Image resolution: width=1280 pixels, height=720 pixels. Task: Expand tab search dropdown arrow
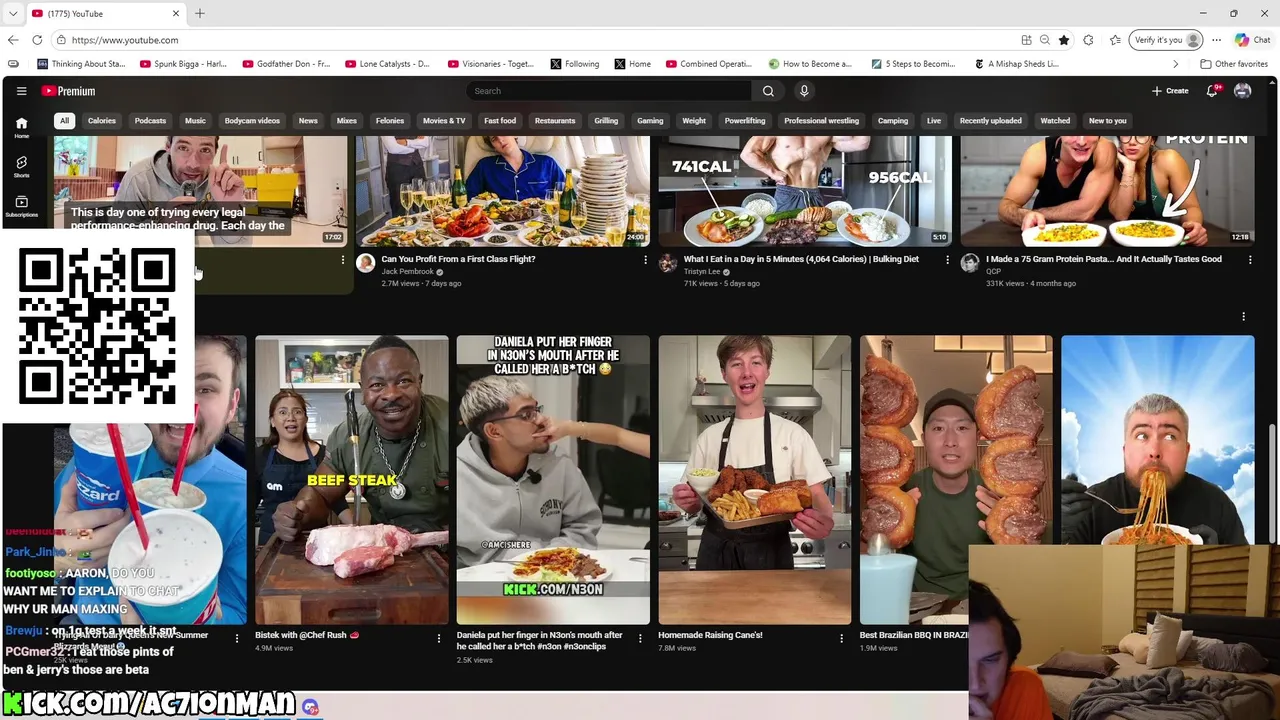pos(13,13)
